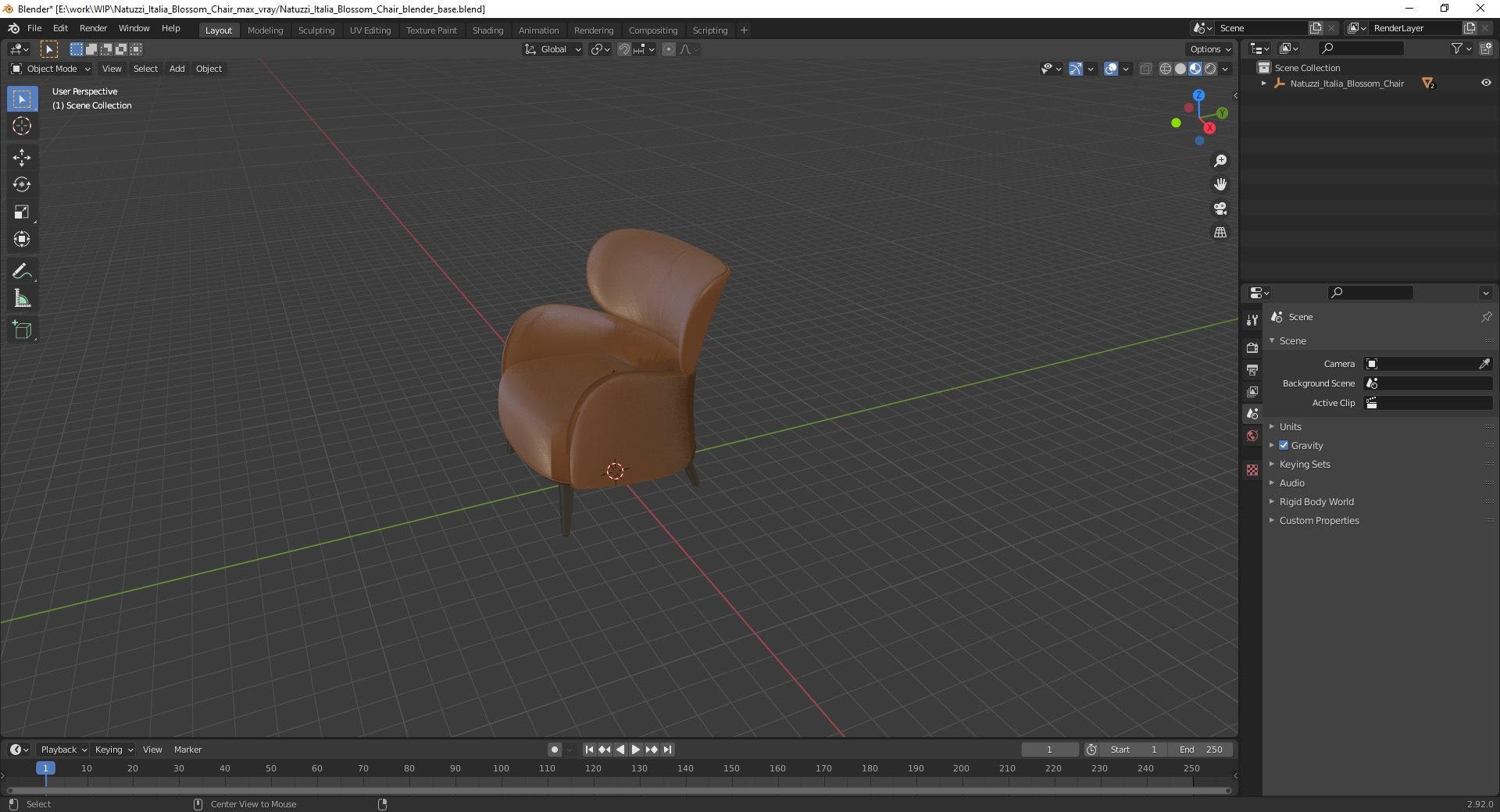Click the red X axis gizmo handle
Image resolution: width=1500 pixels, height=812 pixels.
coord(1209,128)
